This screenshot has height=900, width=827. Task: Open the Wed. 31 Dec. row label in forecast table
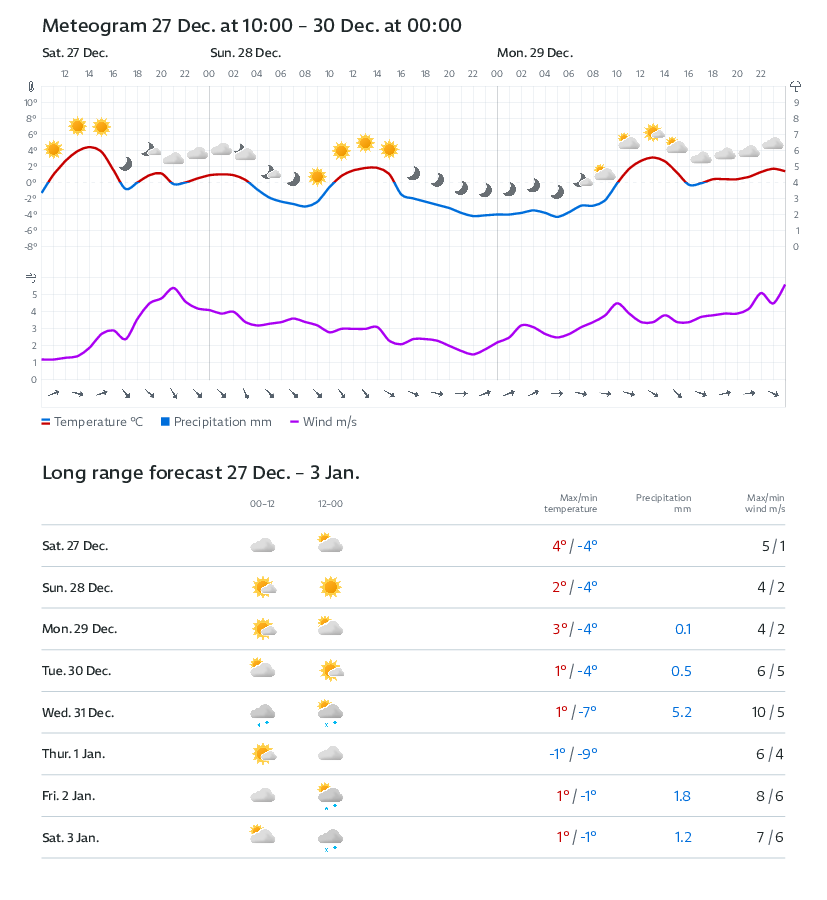click(x=78, y=713)
